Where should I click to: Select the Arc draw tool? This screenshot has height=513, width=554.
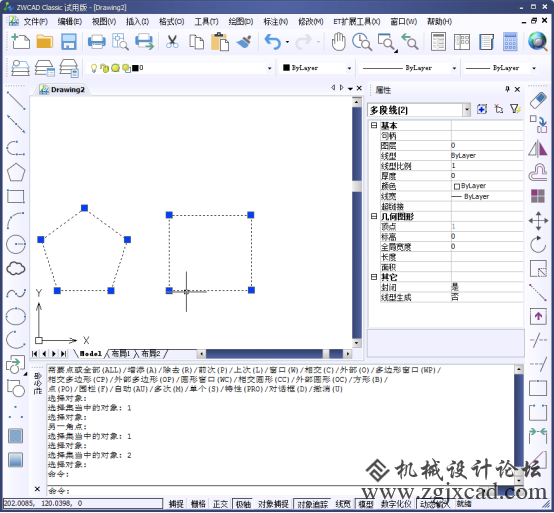16,220
